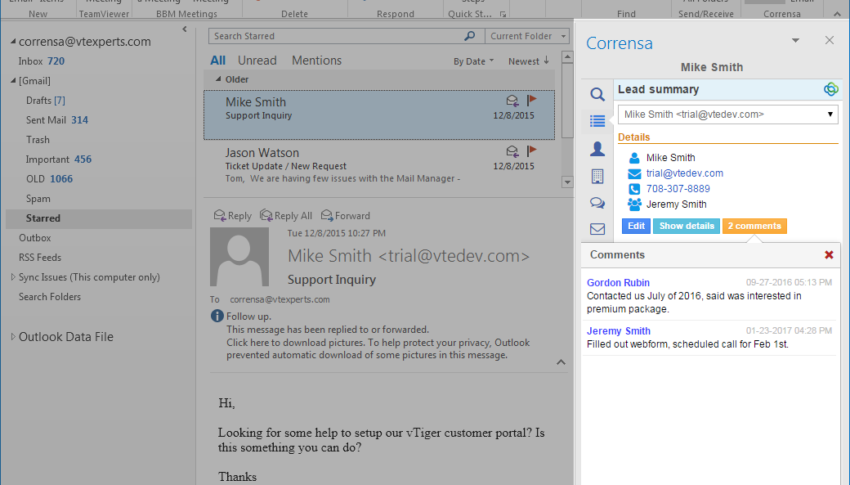Close the Comments panel with red X
Image resolution: width=850 pixels, height=485 pixels.
tap(829, 255)
